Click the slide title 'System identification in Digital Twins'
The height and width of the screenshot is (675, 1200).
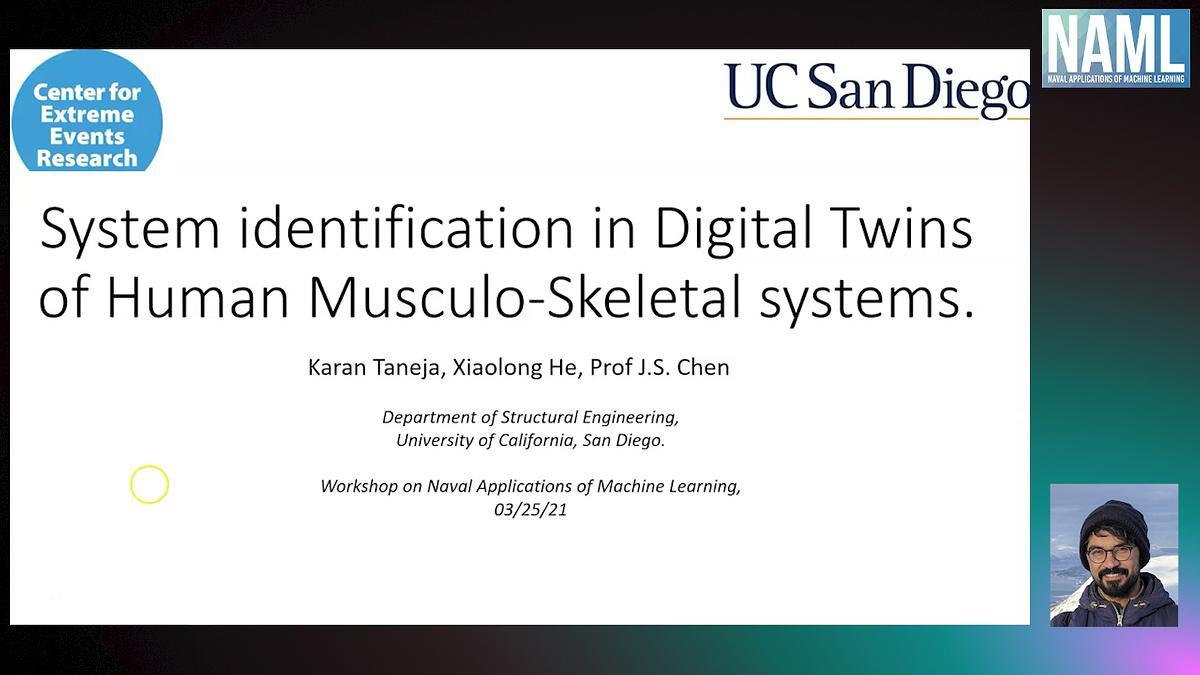click(506, 229)
